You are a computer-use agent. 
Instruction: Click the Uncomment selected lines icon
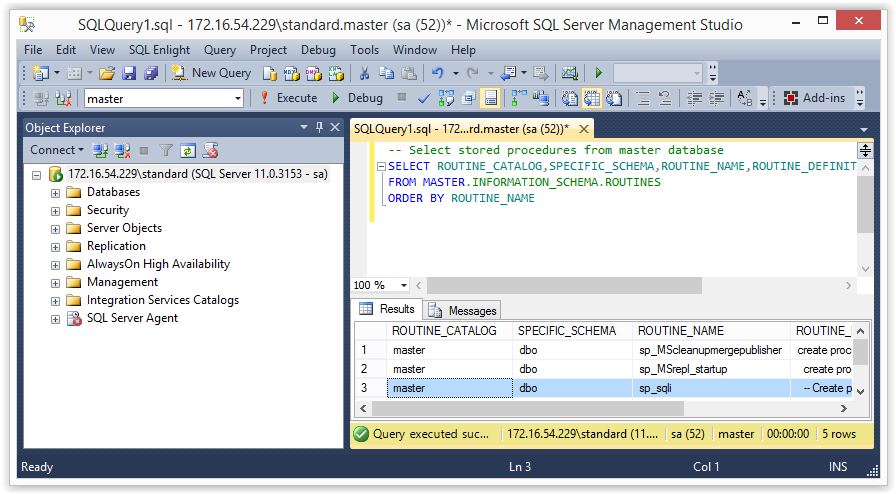pos(665,98)
